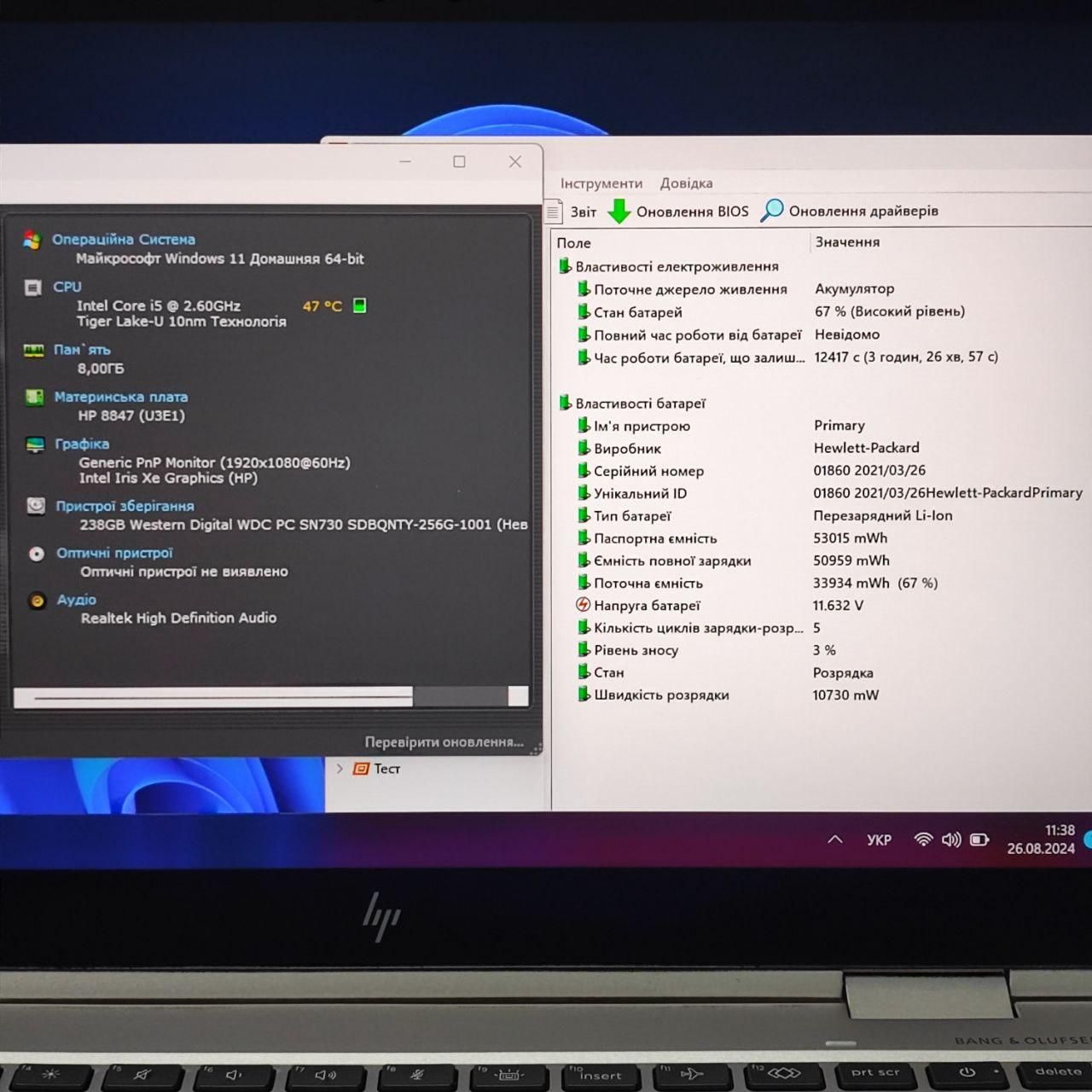Select the Hewlett-Packard manufacturer value
This screenshot has width=1092, height=1092.
(867, 448)
